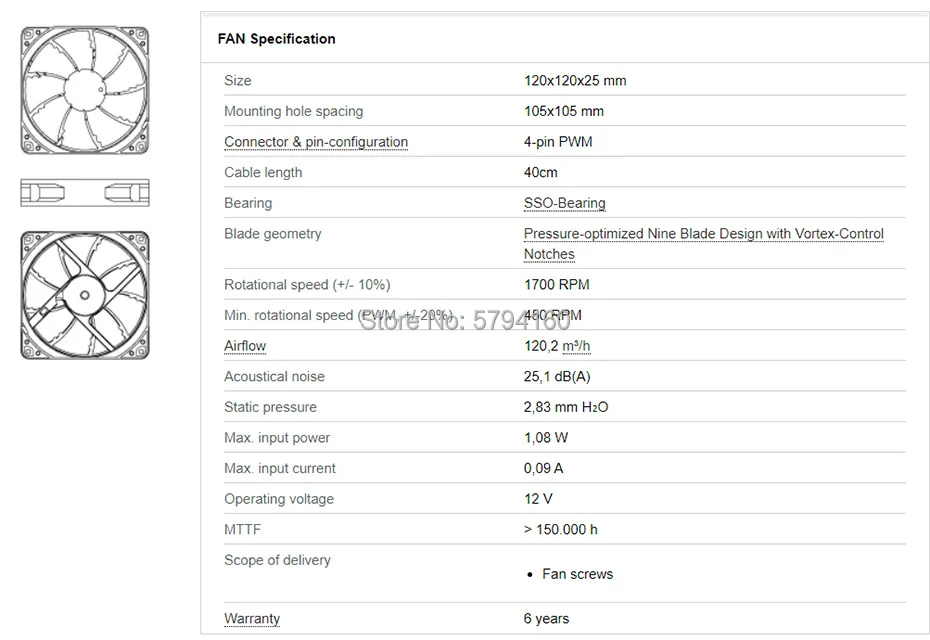
Task: Click the 1700 RPM rotational speed value
Action: (x=557, y=285)
